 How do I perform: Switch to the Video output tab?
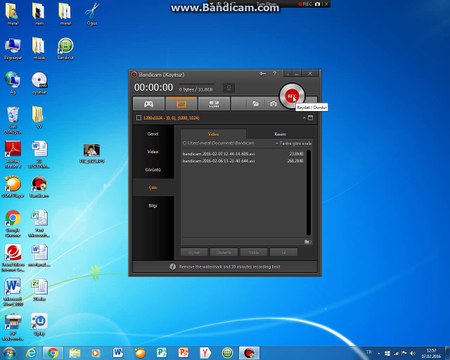click(214, 134)
